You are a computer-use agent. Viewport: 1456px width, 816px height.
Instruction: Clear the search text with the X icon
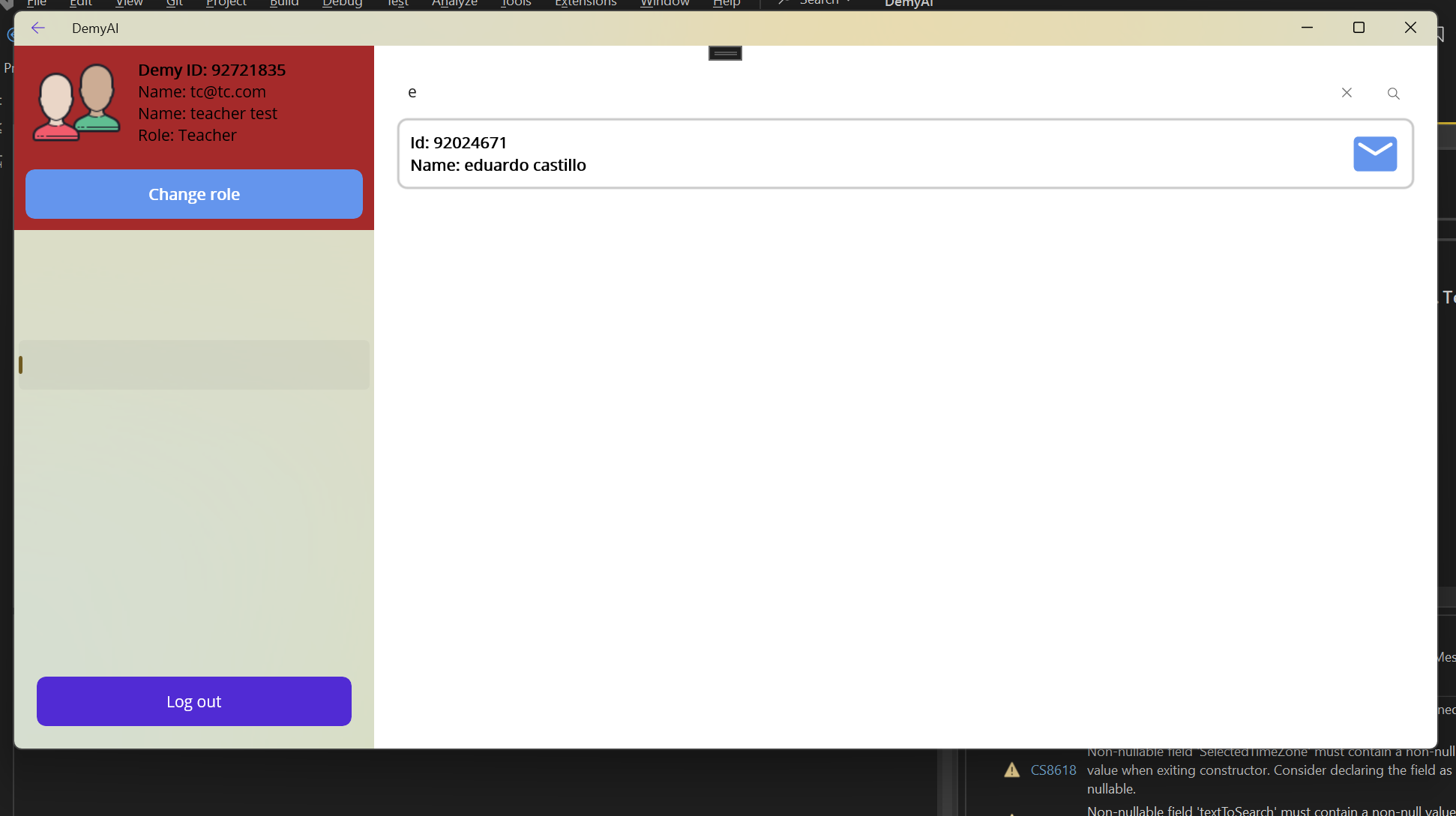(1347, 92)
